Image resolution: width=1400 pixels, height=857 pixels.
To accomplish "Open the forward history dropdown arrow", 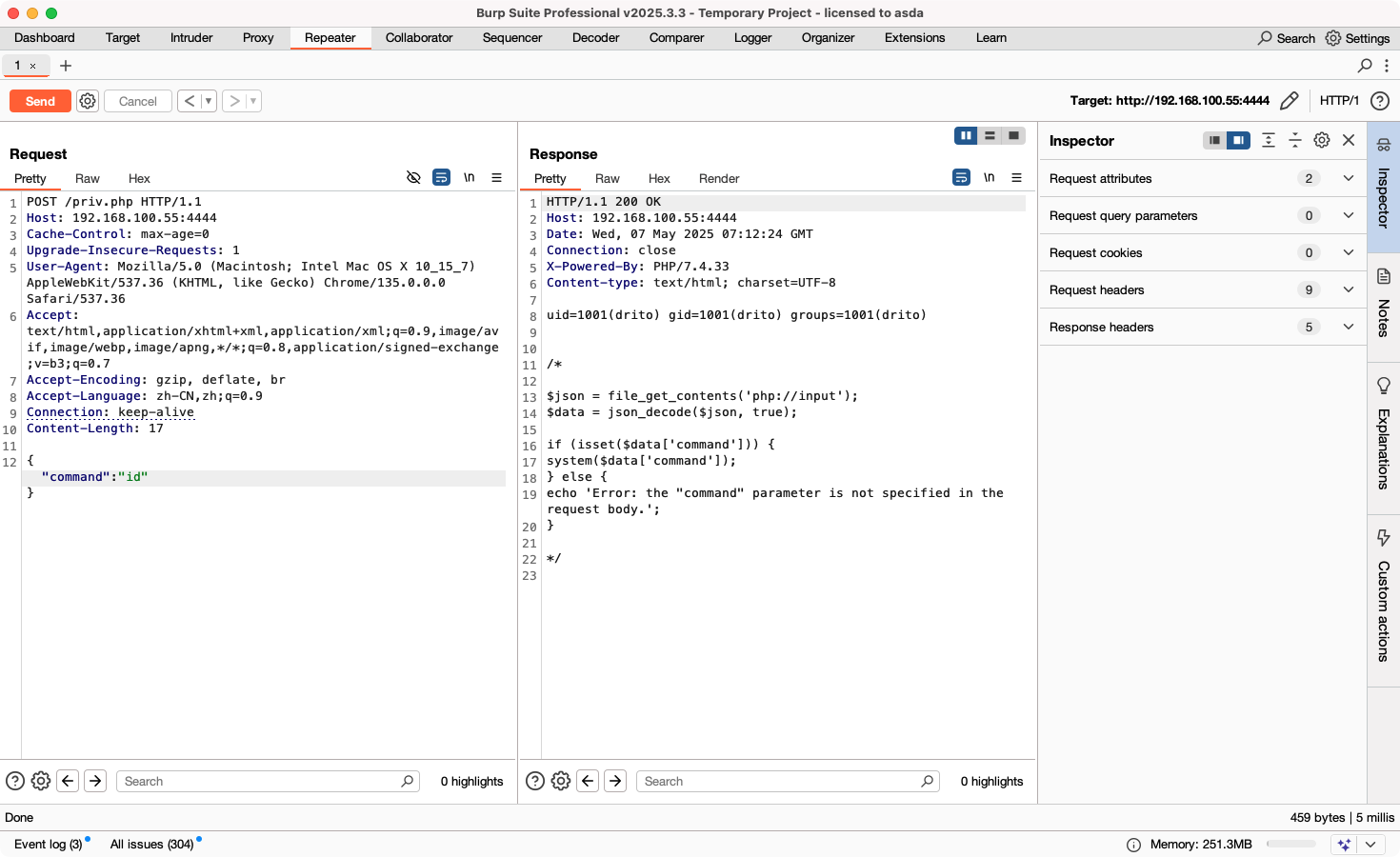I will [253, 101].
